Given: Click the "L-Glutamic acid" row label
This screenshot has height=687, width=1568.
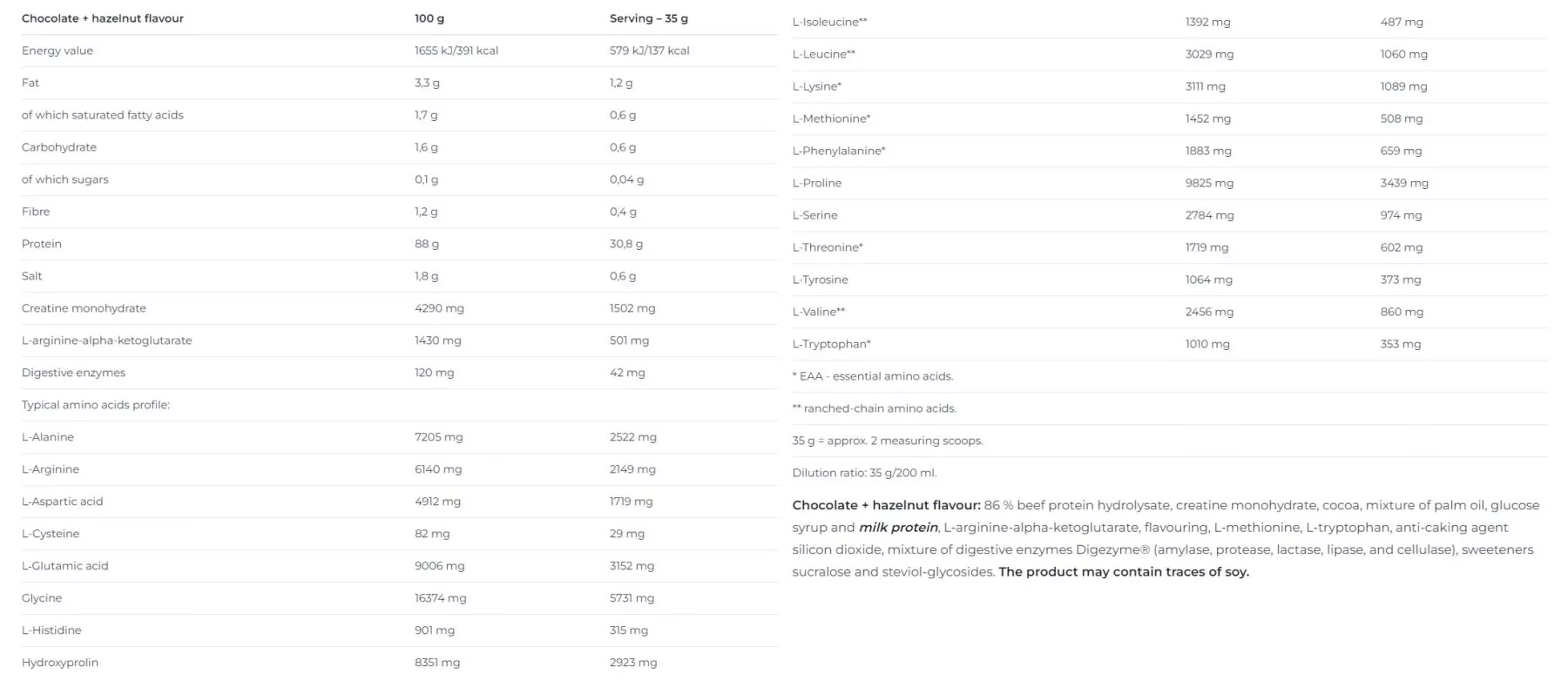Looking at the screenshot, I should [x=65, y=566].
